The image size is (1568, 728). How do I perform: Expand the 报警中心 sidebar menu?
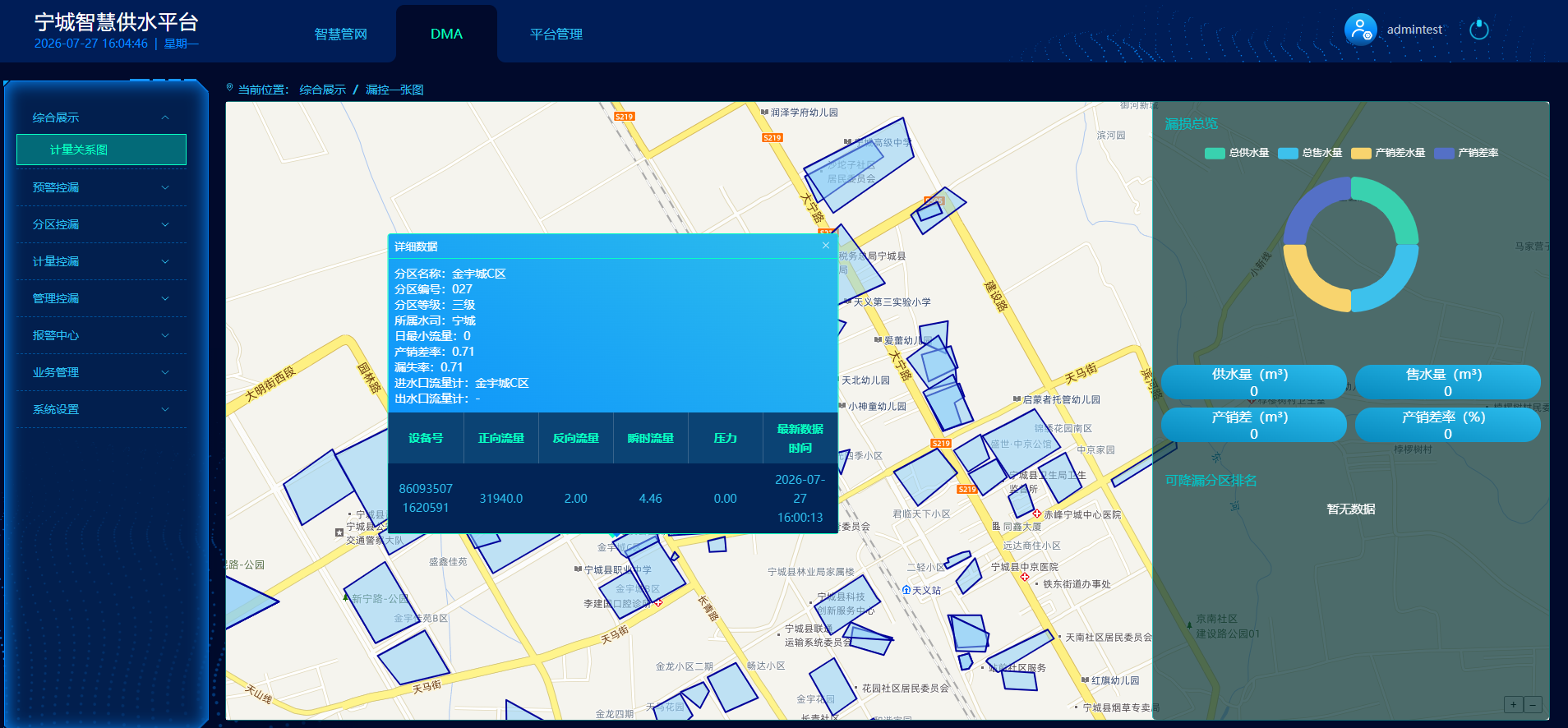pyautogui.click(x=101, y=335)
